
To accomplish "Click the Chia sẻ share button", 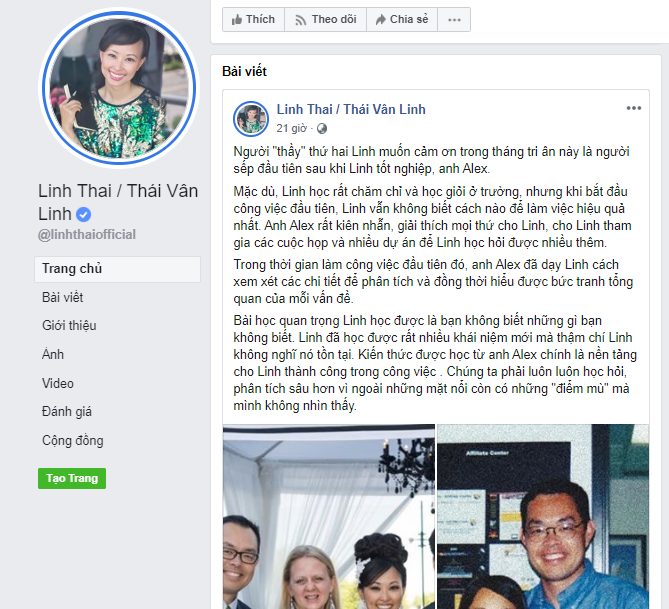I will pyautogui.click(x=402, y=20).
